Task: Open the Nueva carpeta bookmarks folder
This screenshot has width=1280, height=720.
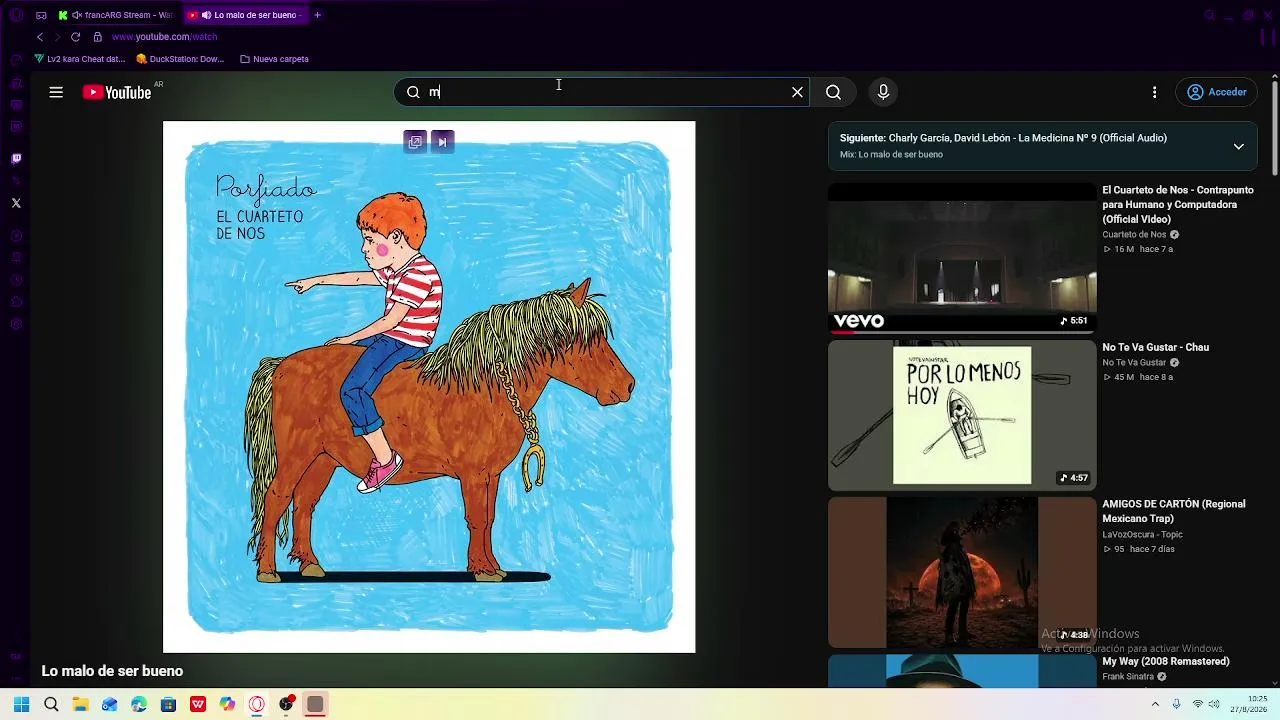Action: (x=274, y=59)
